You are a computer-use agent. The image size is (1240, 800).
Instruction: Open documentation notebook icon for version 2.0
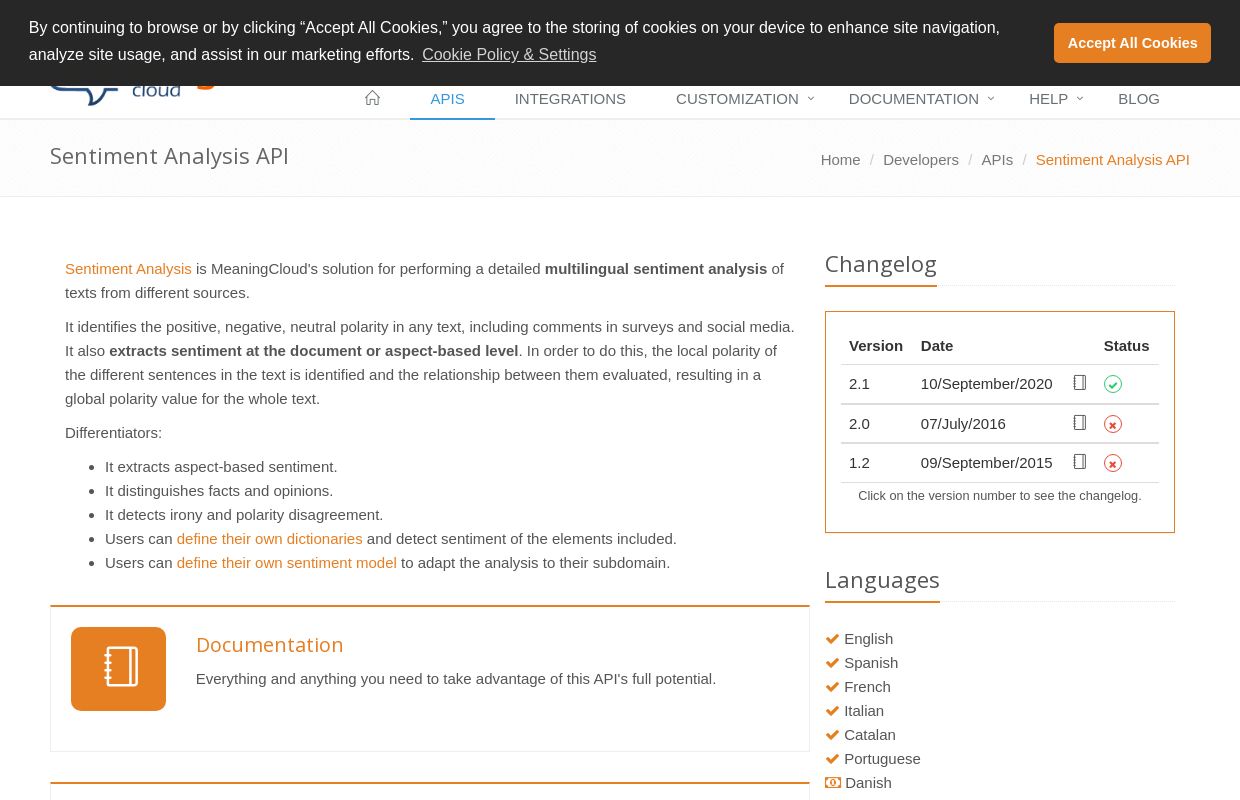click(1079, 423)
